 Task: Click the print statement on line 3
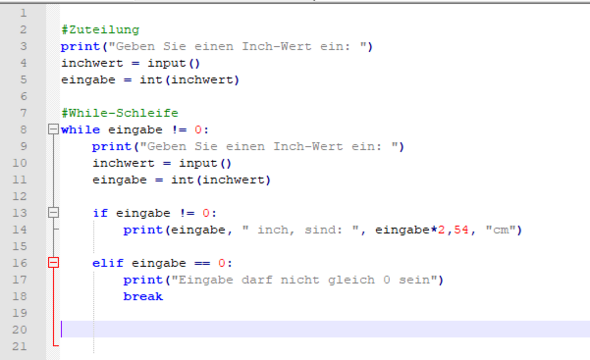(x=217, y=46)
